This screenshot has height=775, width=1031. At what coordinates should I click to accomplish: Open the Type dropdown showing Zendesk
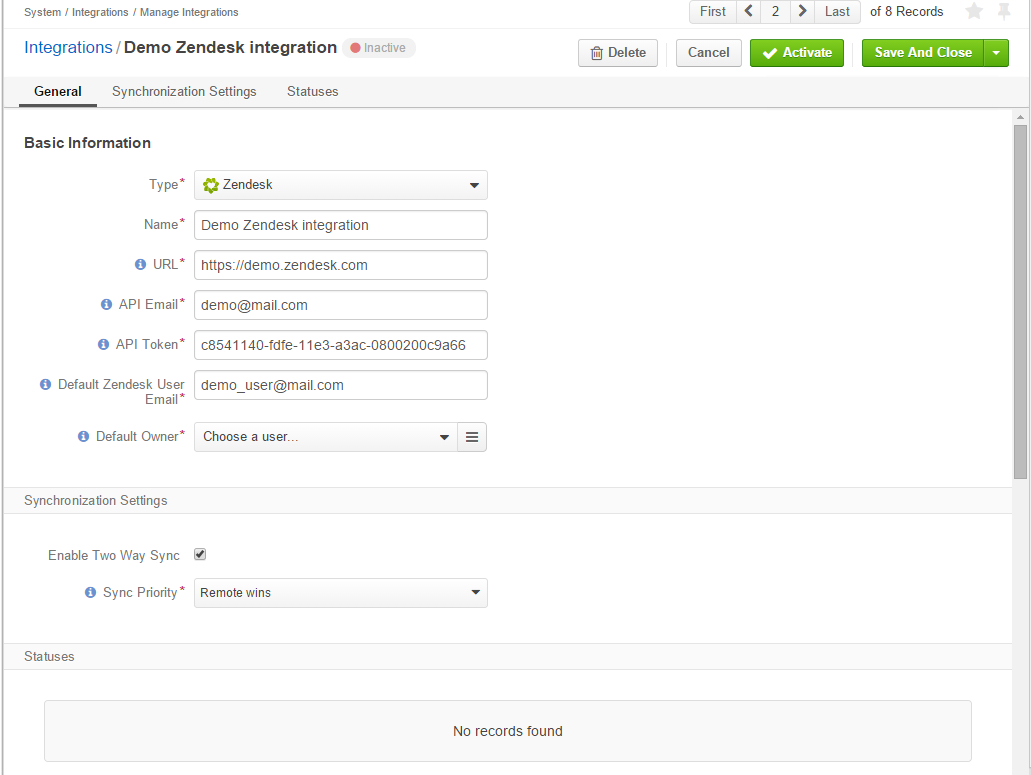click(x=341, y=185)
